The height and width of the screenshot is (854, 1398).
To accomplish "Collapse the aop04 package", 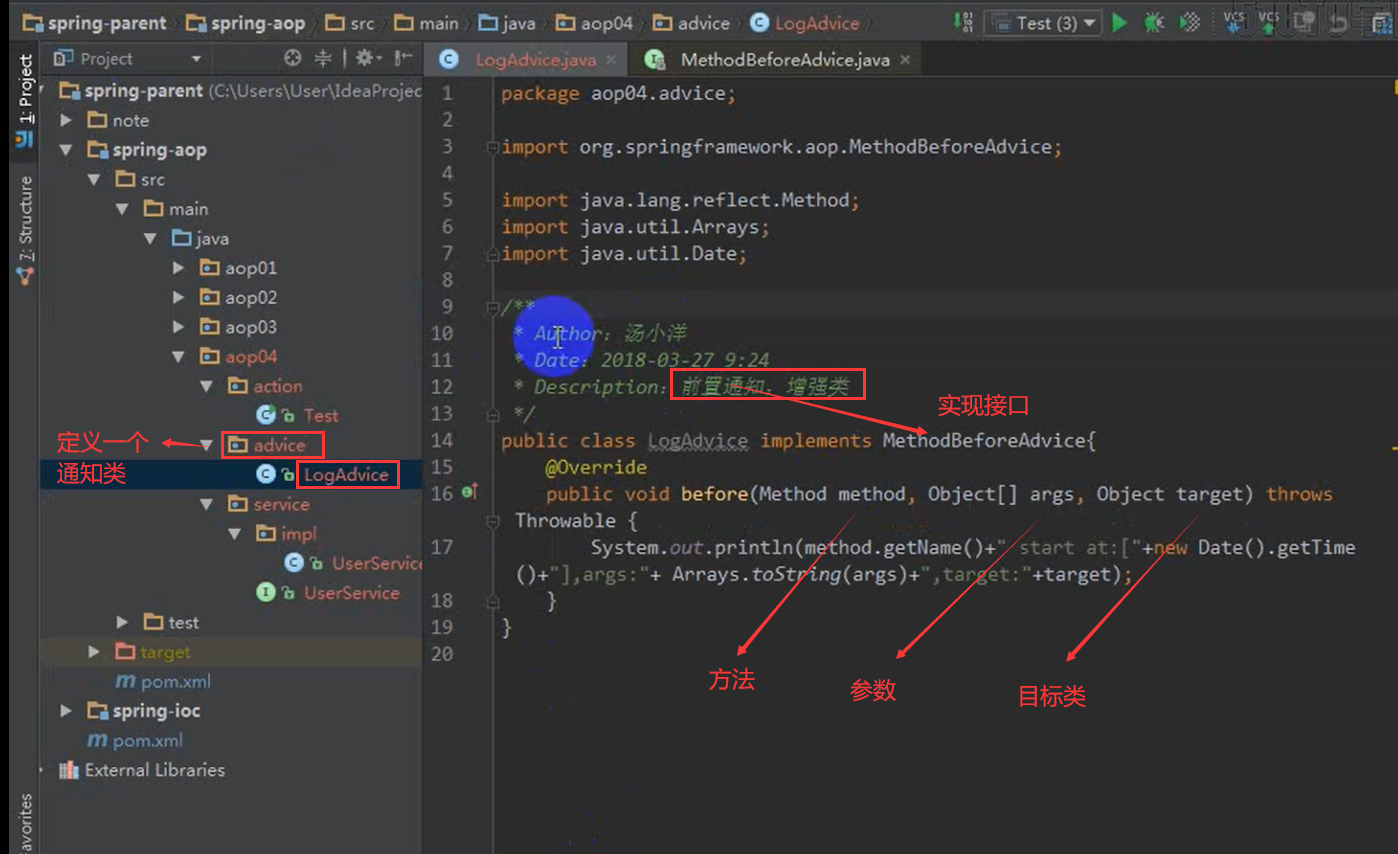I will [179, 357].
